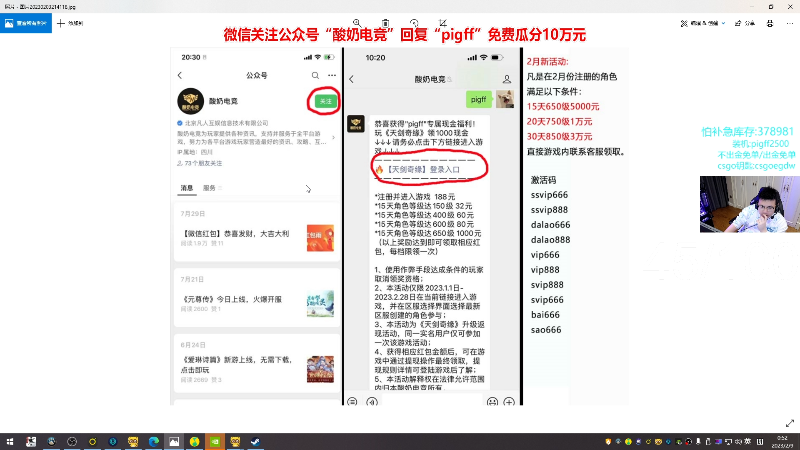Click the profile icon in the 酸奶电竞 chat header
The height and width of the screenshot is (450, 800).
tap(507, 79)
